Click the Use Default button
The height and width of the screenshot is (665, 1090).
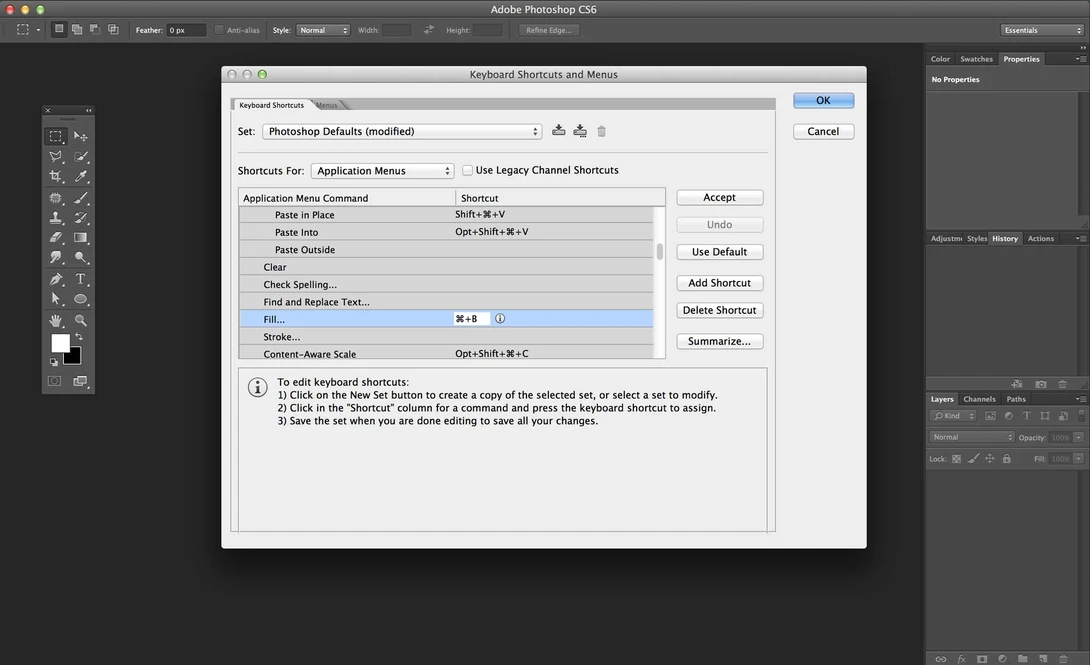click(719, 252)
